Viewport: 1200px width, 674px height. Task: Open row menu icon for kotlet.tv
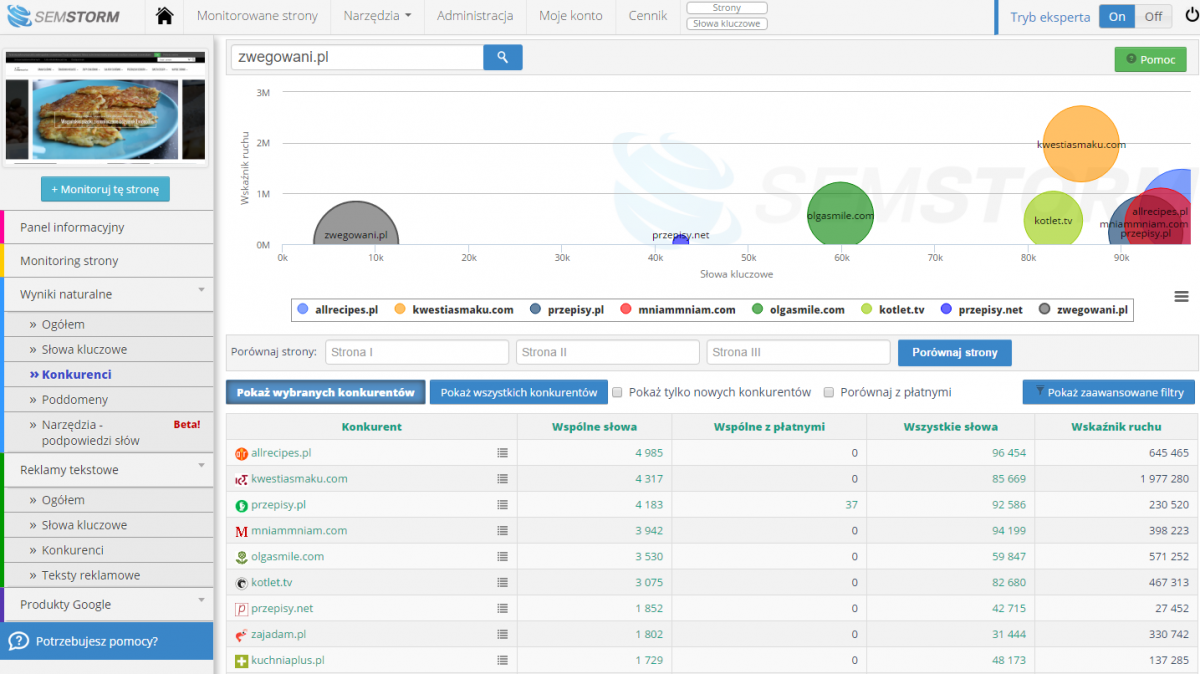click(503, 583)
